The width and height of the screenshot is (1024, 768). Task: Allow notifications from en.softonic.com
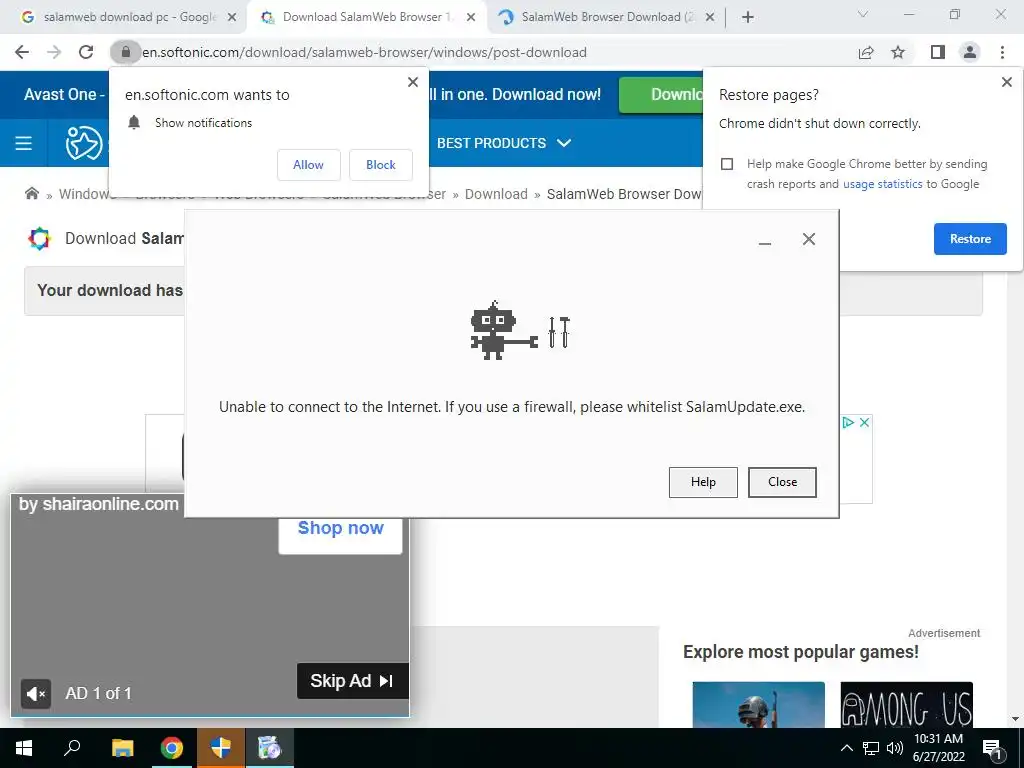(x=308, y=165)
